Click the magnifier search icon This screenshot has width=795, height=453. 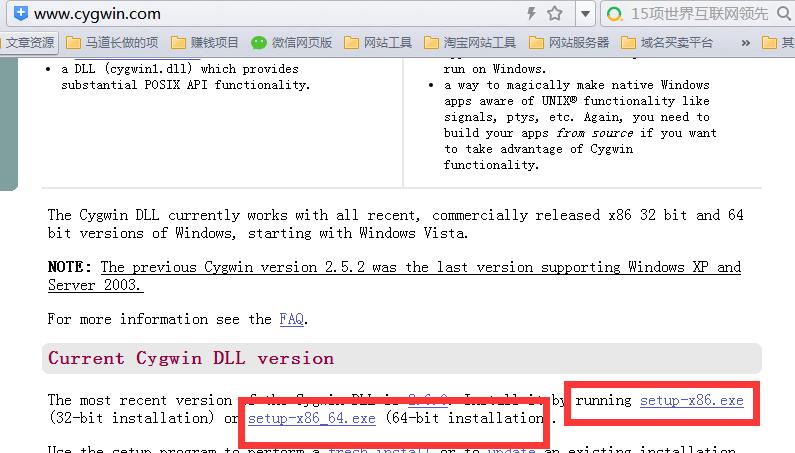coord(784,13)
